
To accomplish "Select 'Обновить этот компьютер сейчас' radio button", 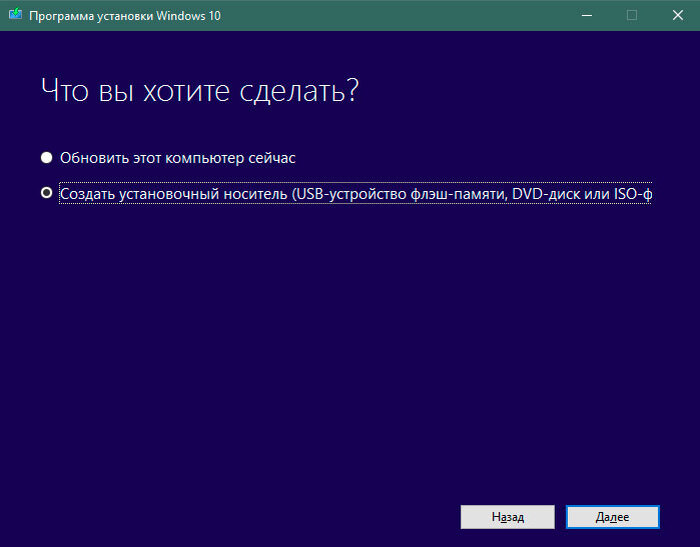I will (46, 158).
